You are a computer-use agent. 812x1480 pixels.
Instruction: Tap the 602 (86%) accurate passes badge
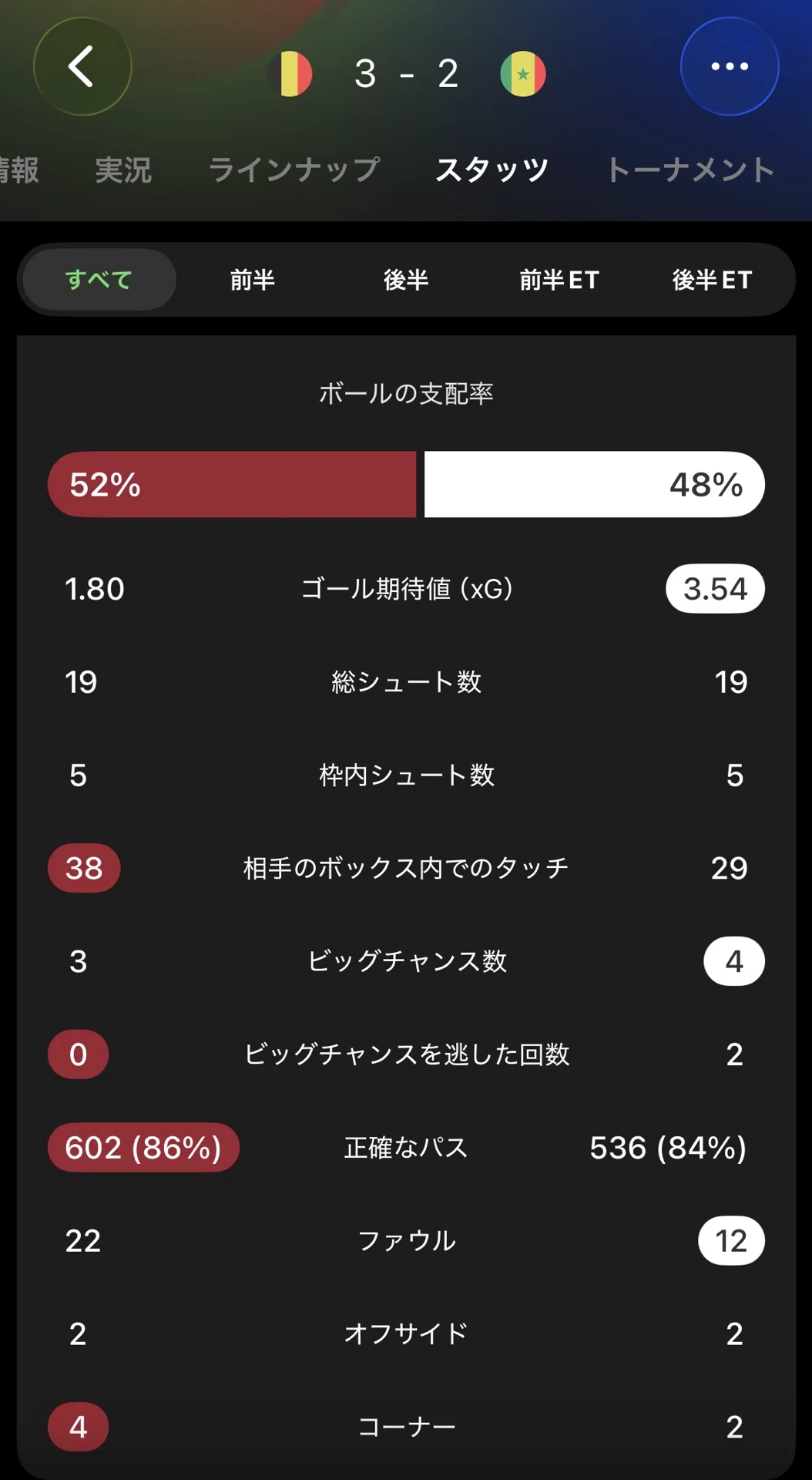pyautogui.click(x=143, y=1148)
